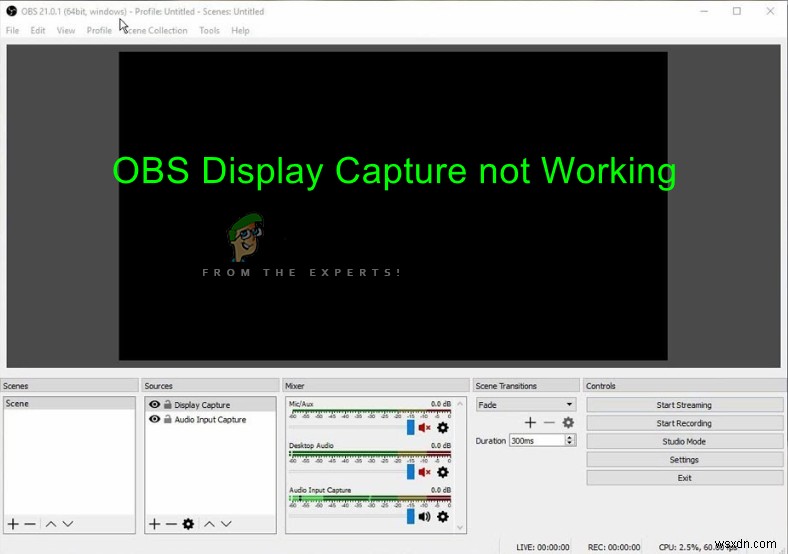Maximize the OBS window

(737, 11)
